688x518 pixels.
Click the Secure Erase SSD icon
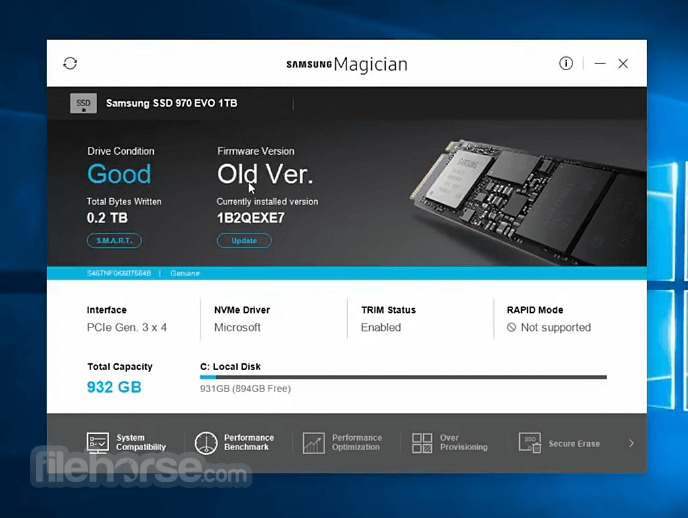click(530, 443)
